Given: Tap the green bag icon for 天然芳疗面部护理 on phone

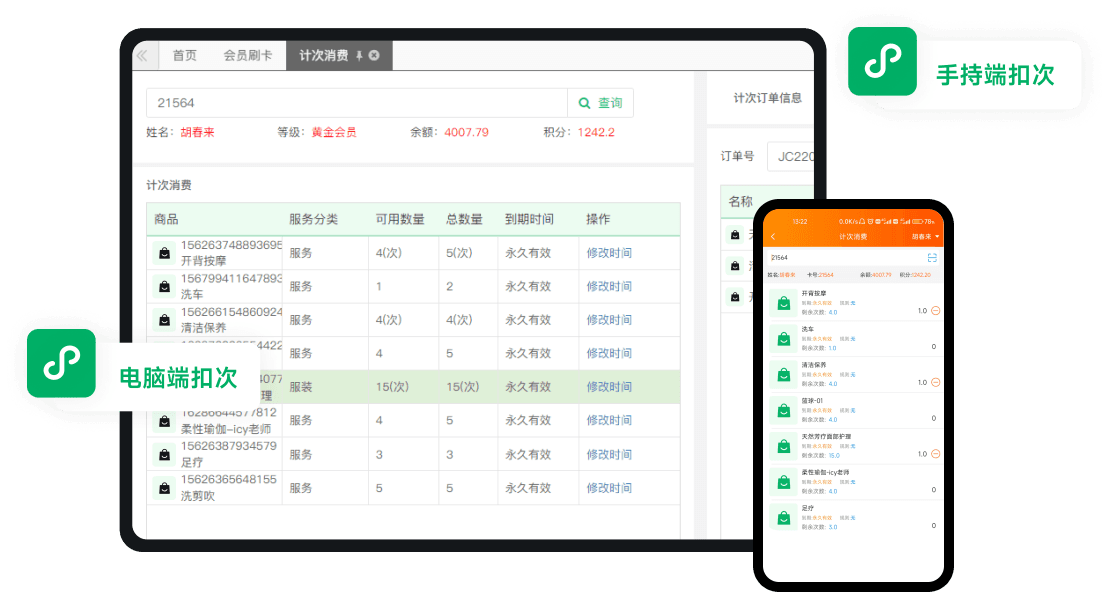Looking at the screenshot, I should [784, 446].
